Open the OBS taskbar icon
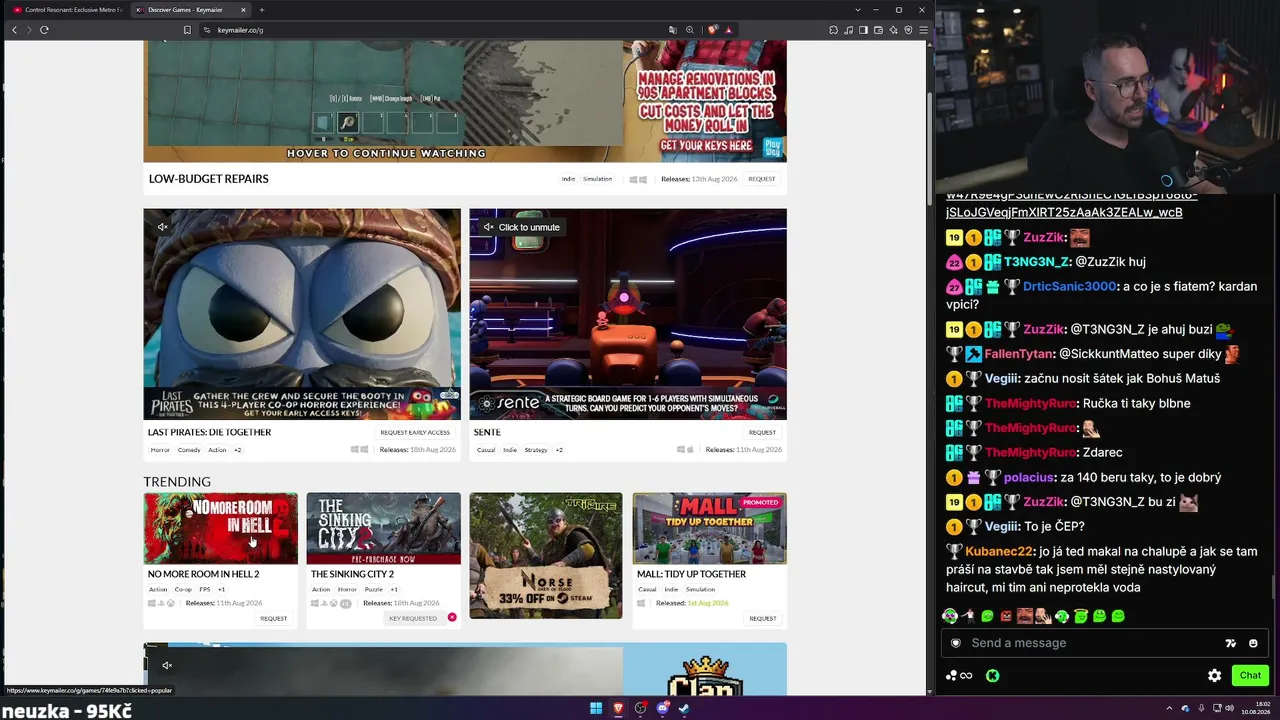Viewport: 1280px width, 720px height. click(640, 708)
